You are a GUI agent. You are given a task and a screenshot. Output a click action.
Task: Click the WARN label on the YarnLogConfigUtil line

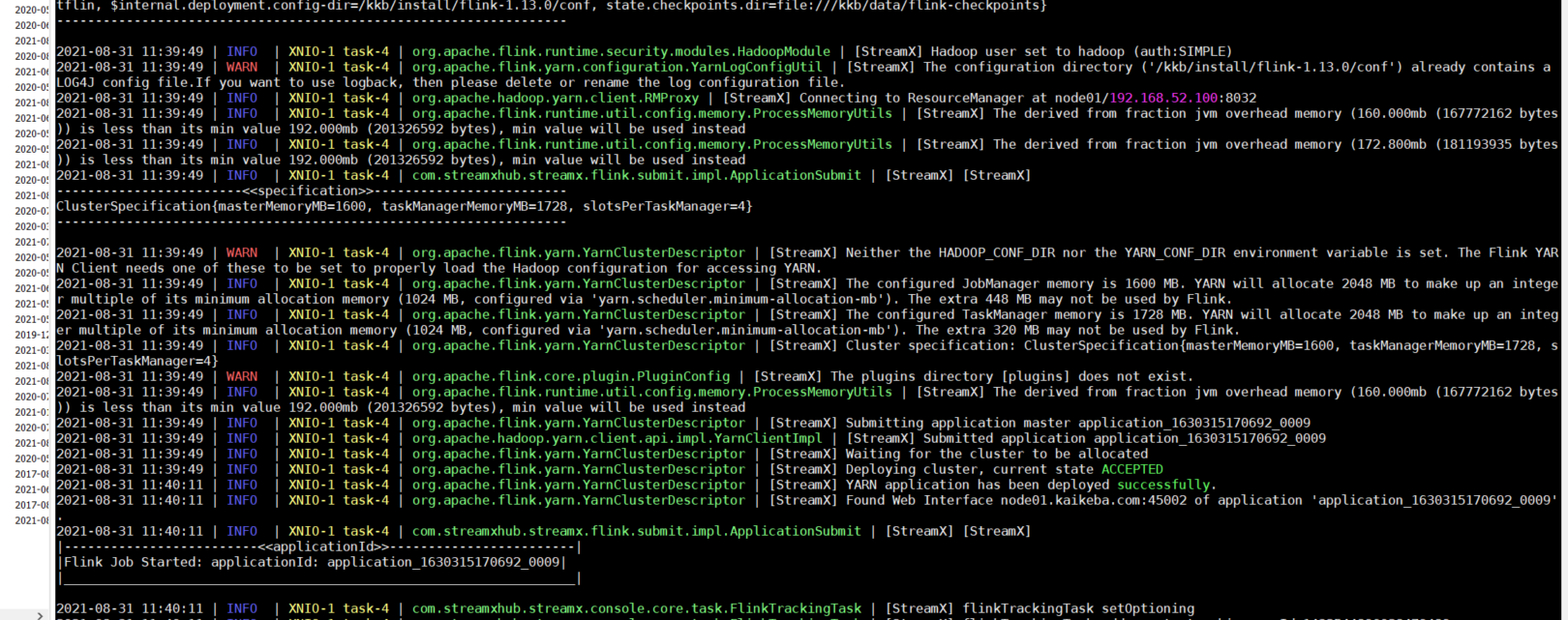(x=242, y=67)
